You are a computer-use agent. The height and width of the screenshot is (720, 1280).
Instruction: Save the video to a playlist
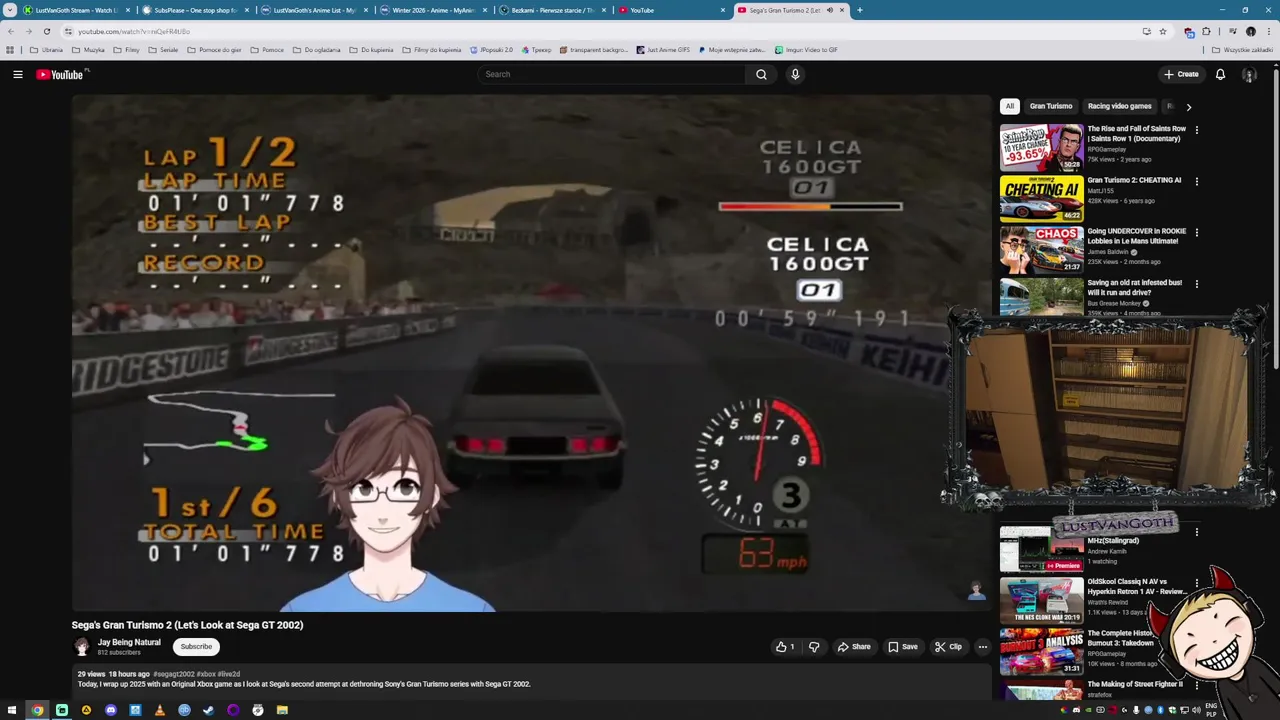pos(903,647)
